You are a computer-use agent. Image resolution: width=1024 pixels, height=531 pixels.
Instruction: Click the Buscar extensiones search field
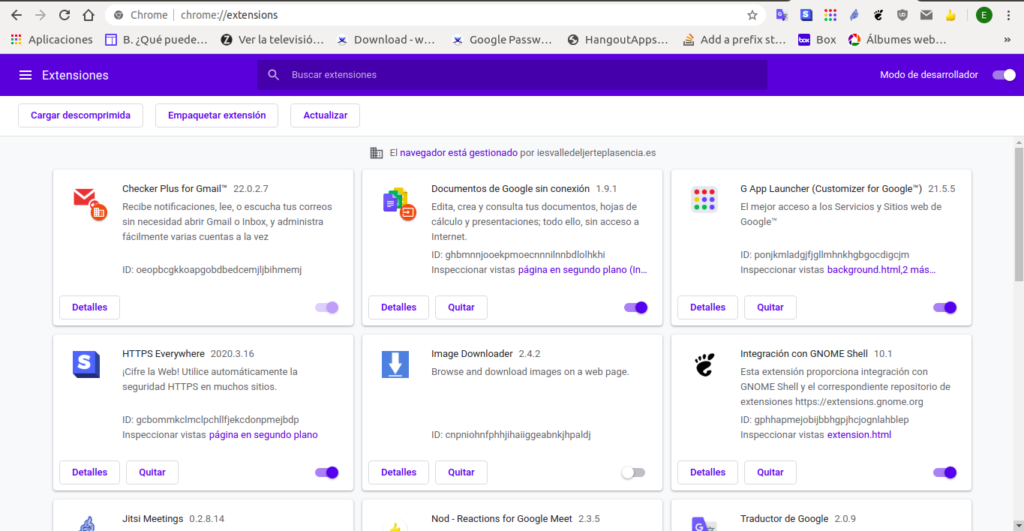(512, 74)
